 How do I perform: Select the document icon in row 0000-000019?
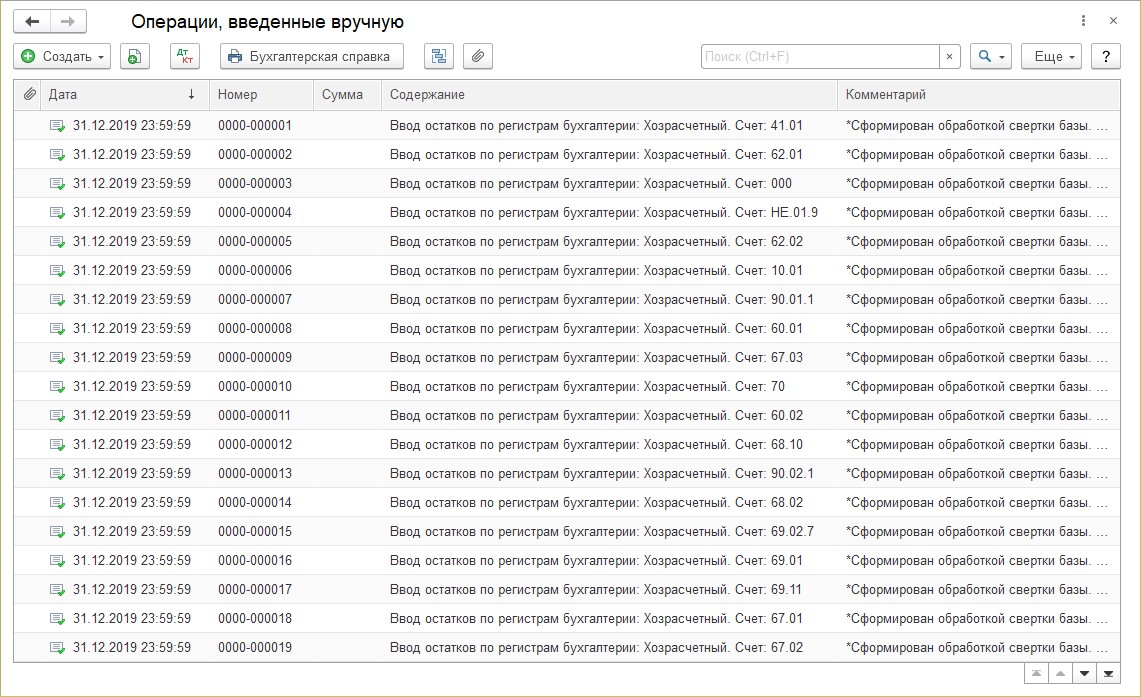coord(57,648)
